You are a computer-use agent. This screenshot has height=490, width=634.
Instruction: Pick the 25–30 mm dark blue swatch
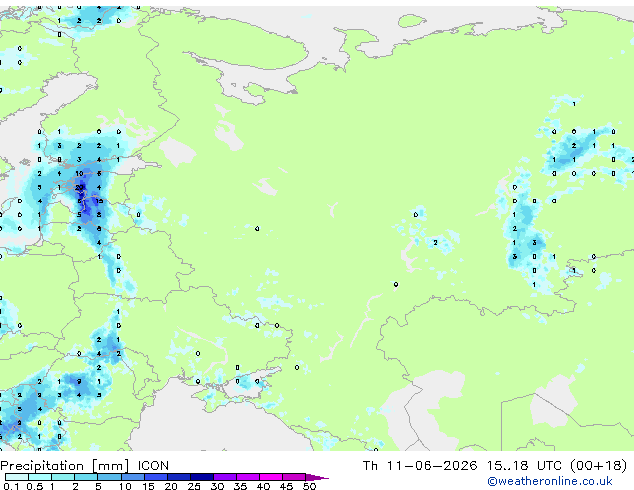pos(202,477)
